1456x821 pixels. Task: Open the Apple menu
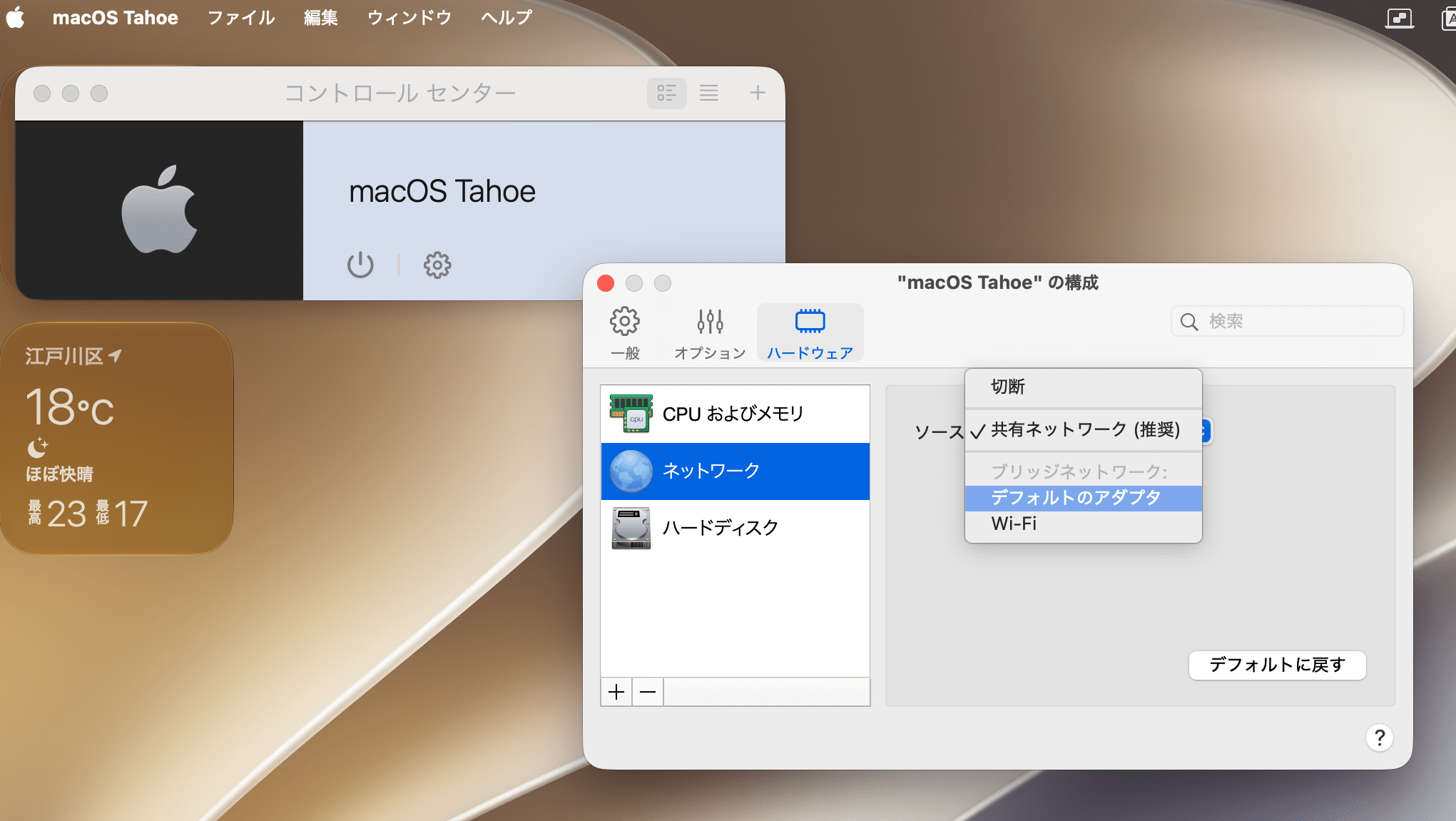click(x=16, y=17)
